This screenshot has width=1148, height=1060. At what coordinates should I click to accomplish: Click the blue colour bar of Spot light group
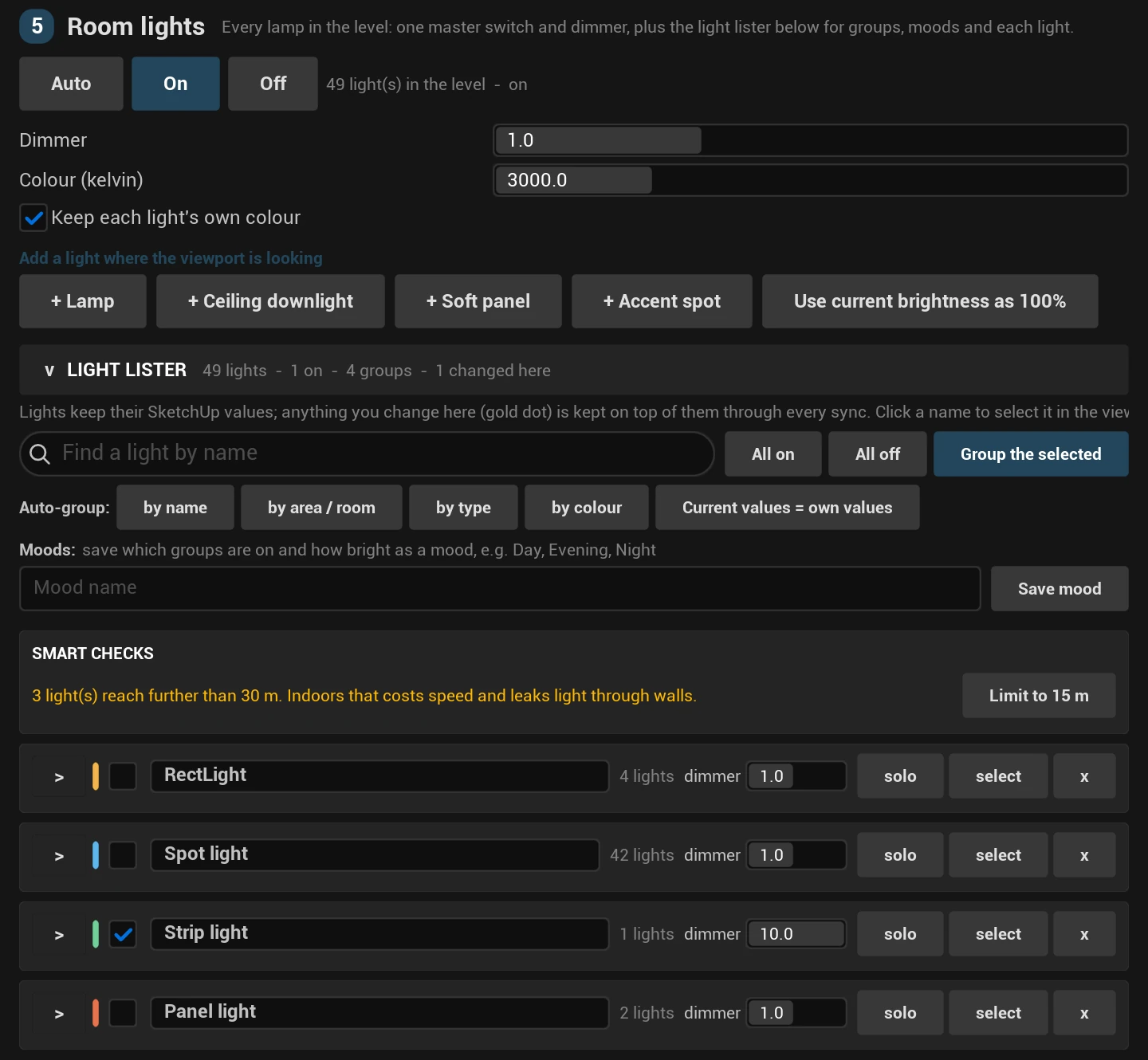coord(96,855)
